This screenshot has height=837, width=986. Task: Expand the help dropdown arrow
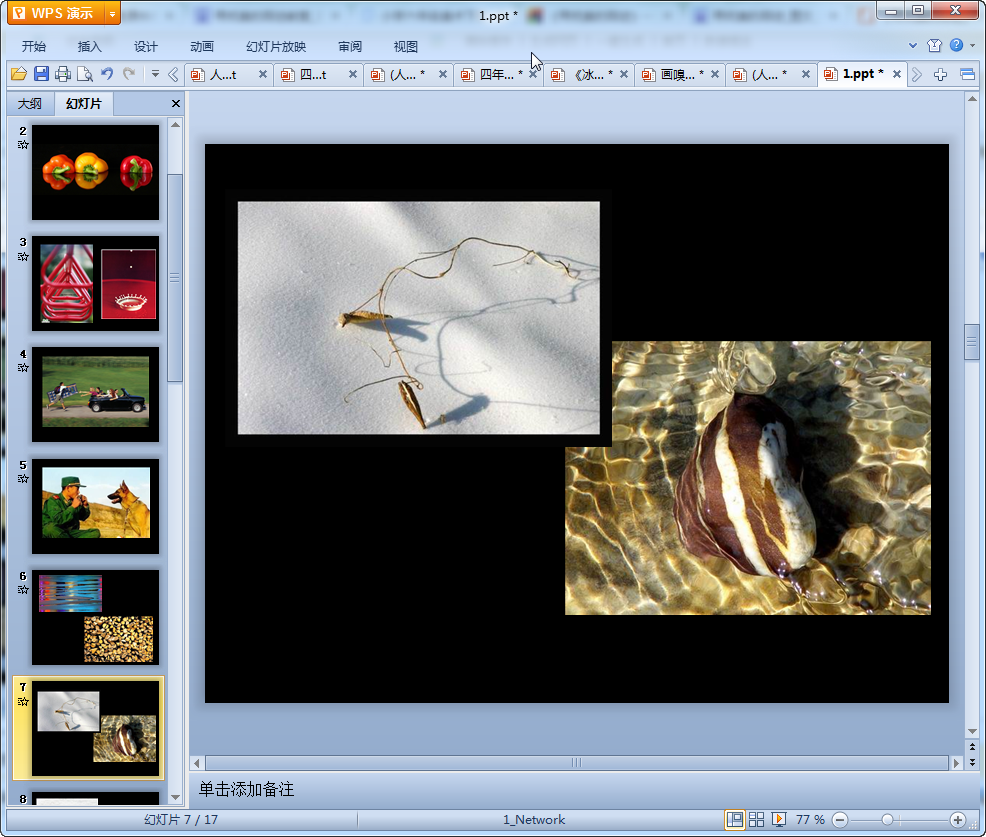pos(972,45)
